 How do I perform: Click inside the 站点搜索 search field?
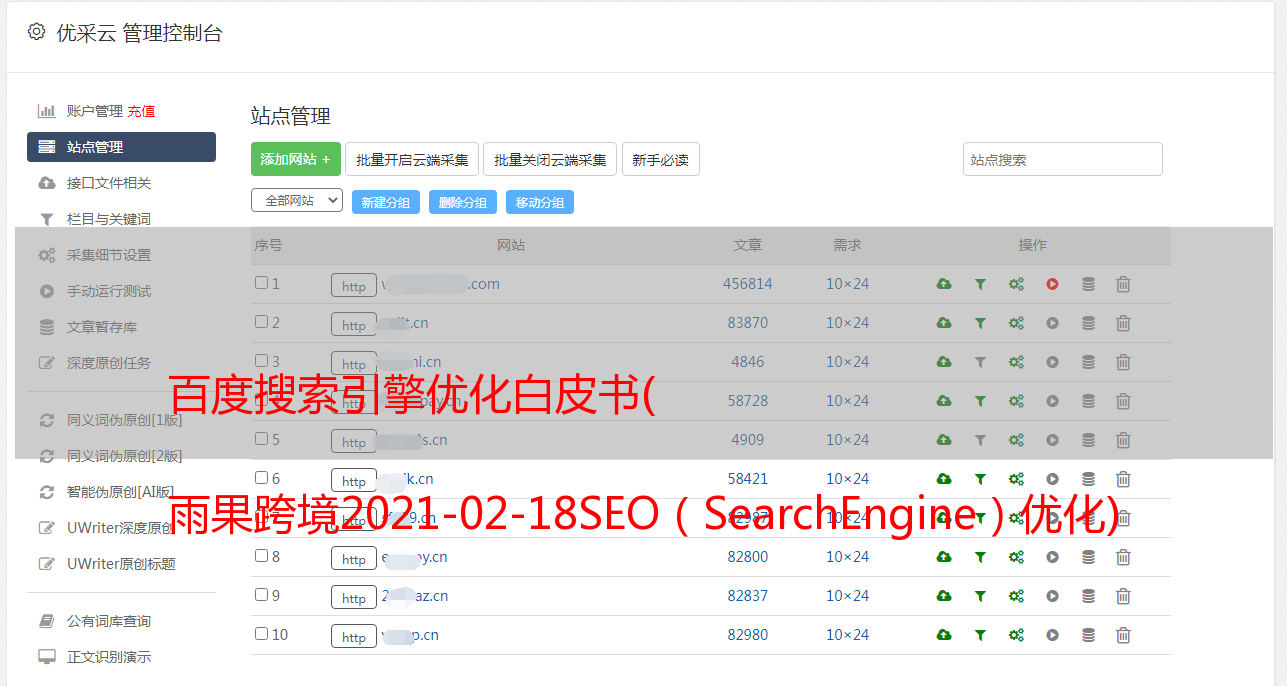1062,159
